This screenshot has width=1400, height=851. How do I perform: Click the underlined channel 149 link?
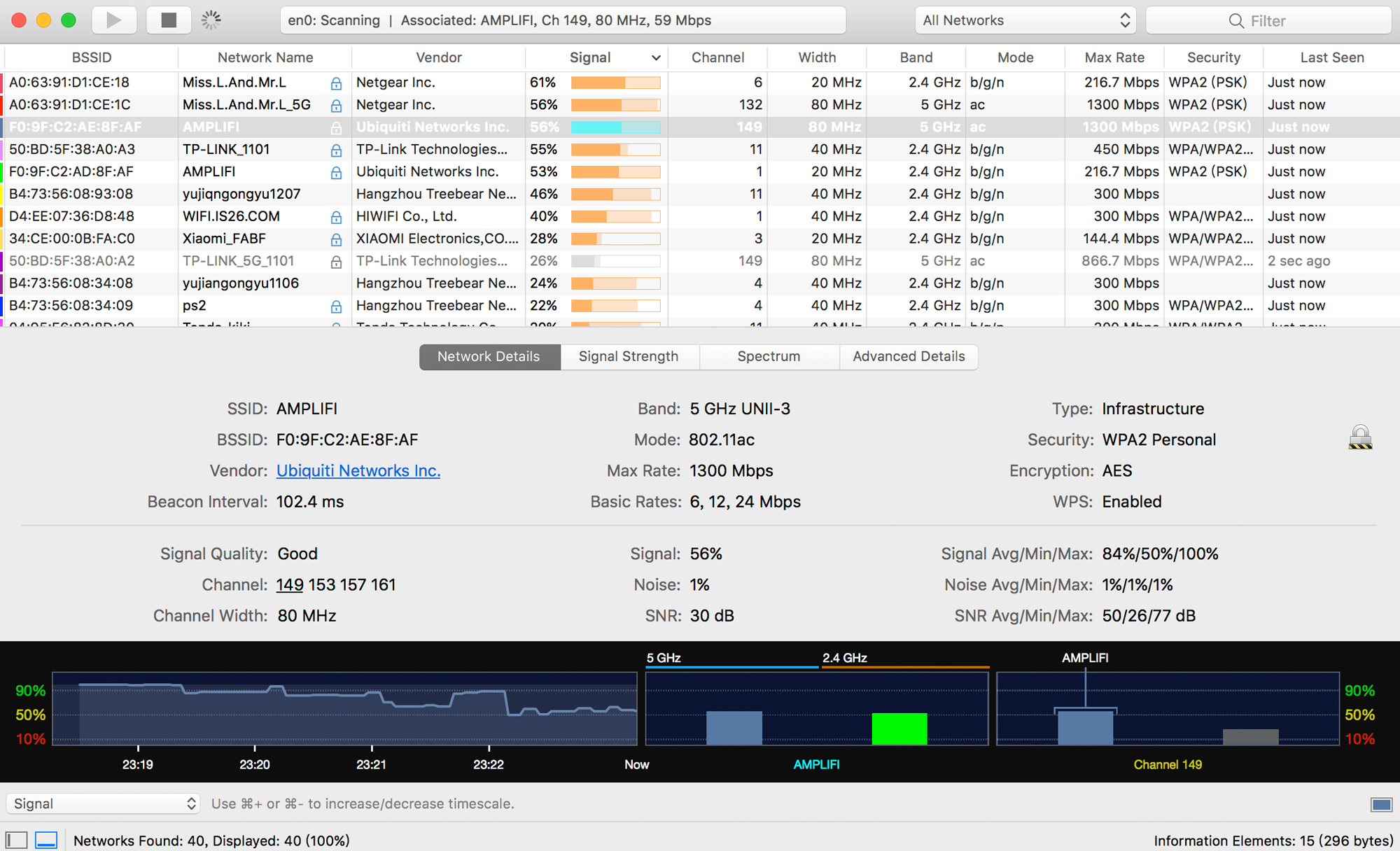click(x=289, y=584)
